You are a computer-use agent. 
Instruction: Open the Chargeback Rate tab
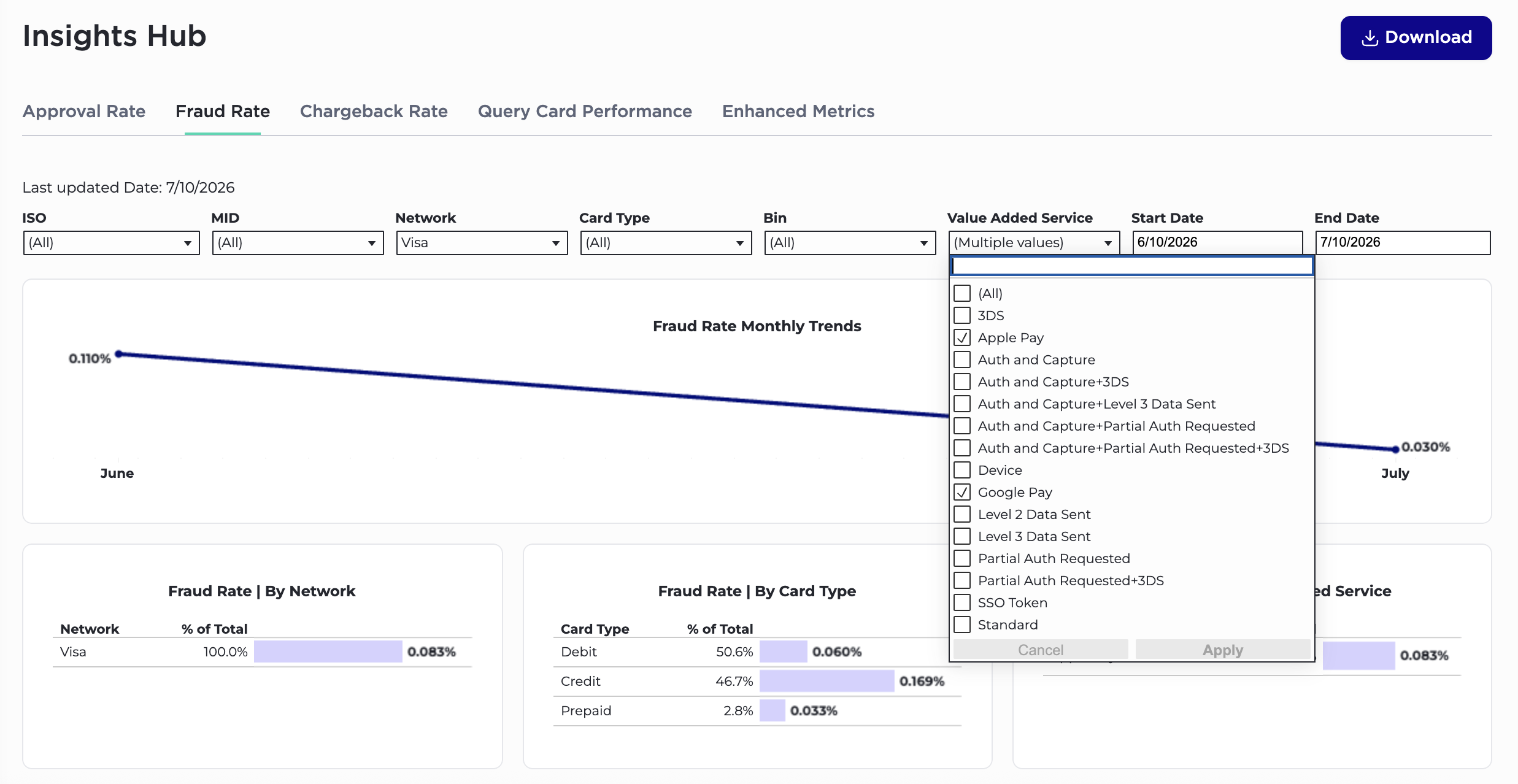click(x=374, y=111)
